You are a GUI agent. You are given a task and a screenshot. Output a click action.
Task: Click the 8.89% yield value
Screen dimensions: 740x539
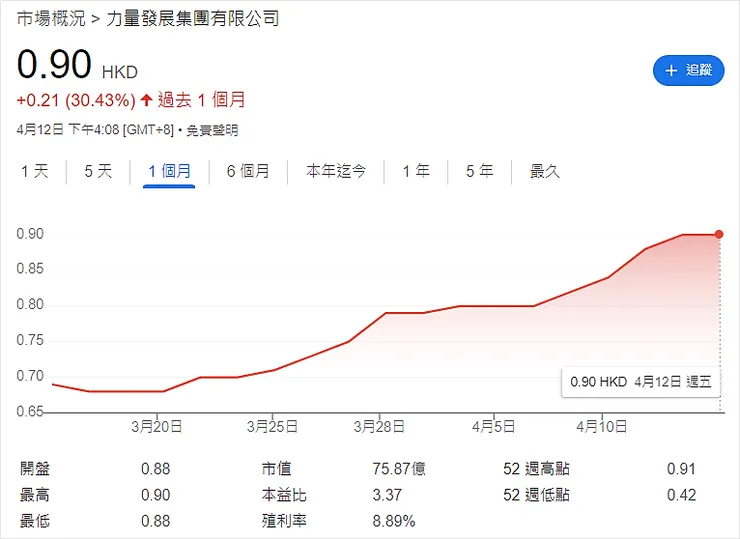pyautogui.click(x=394, y=522)
